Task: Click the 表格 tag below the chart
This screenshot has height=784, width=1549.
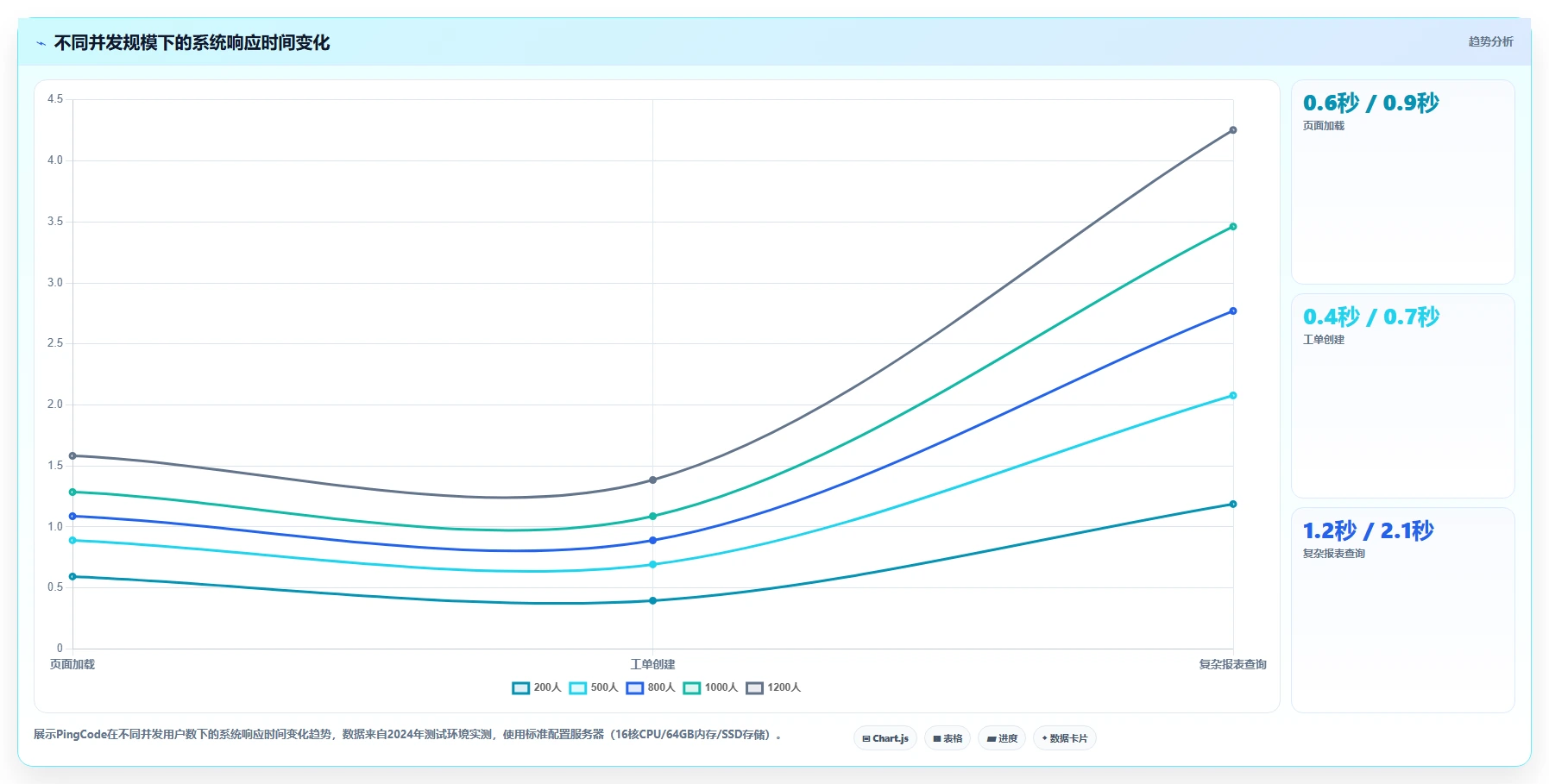Action: 948,738
